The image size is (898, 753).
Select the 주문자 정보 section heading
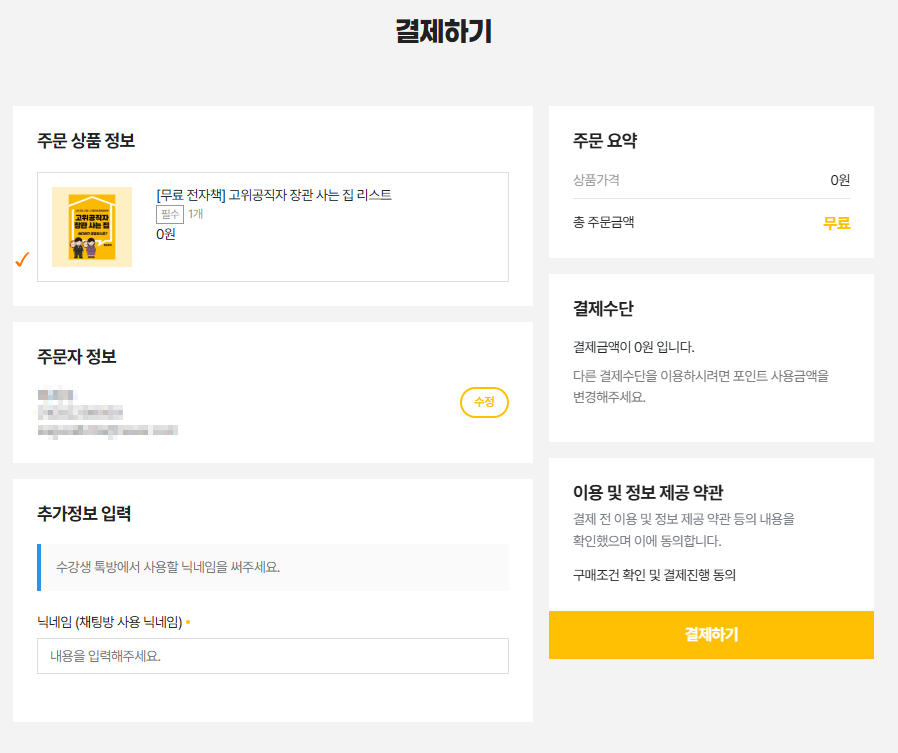tap(77, 357)
